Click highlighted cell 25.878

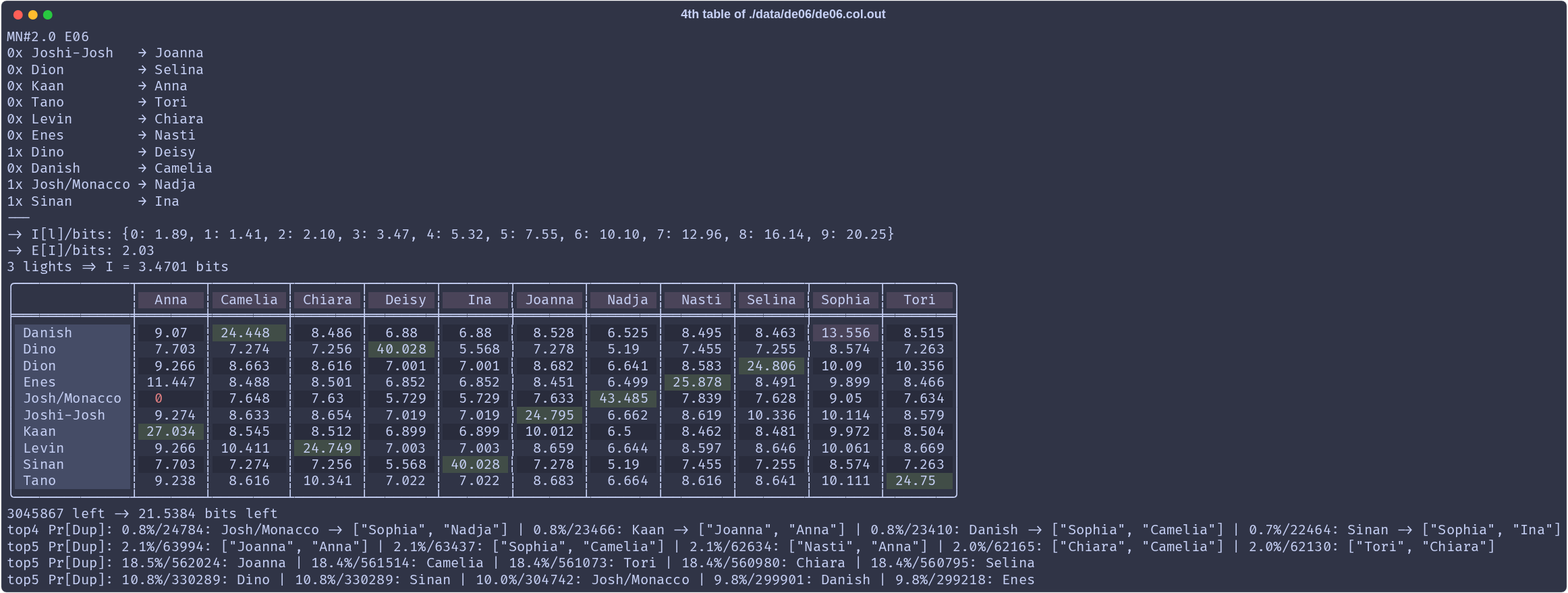(697, 382)
